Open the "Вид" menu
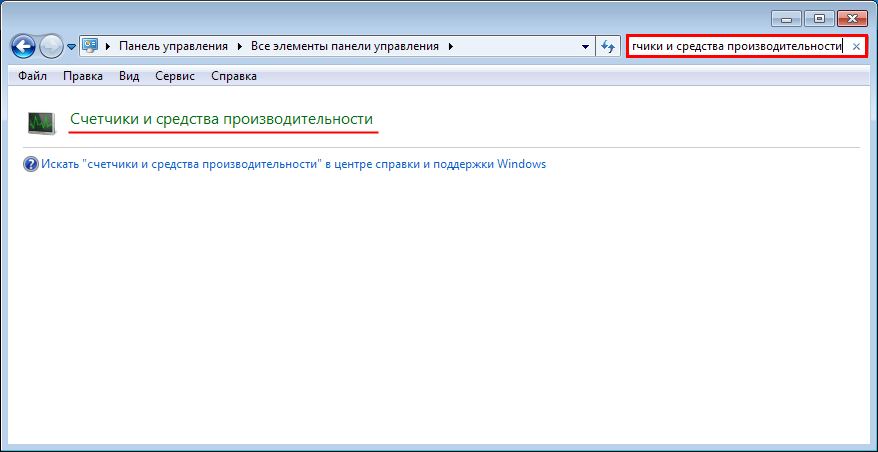 click(128, 76)
